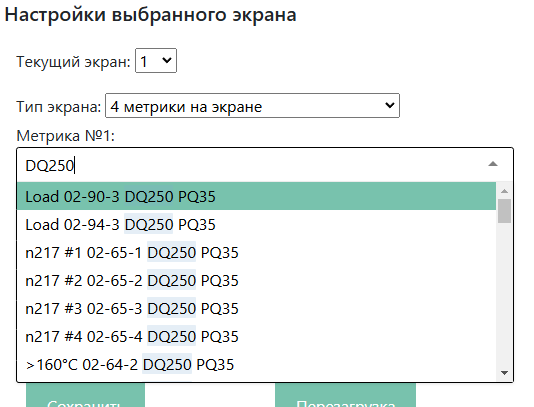Click the scrollbar track below the thumb
The height and width of the screenshot is (407, 534).
point(504,295)
